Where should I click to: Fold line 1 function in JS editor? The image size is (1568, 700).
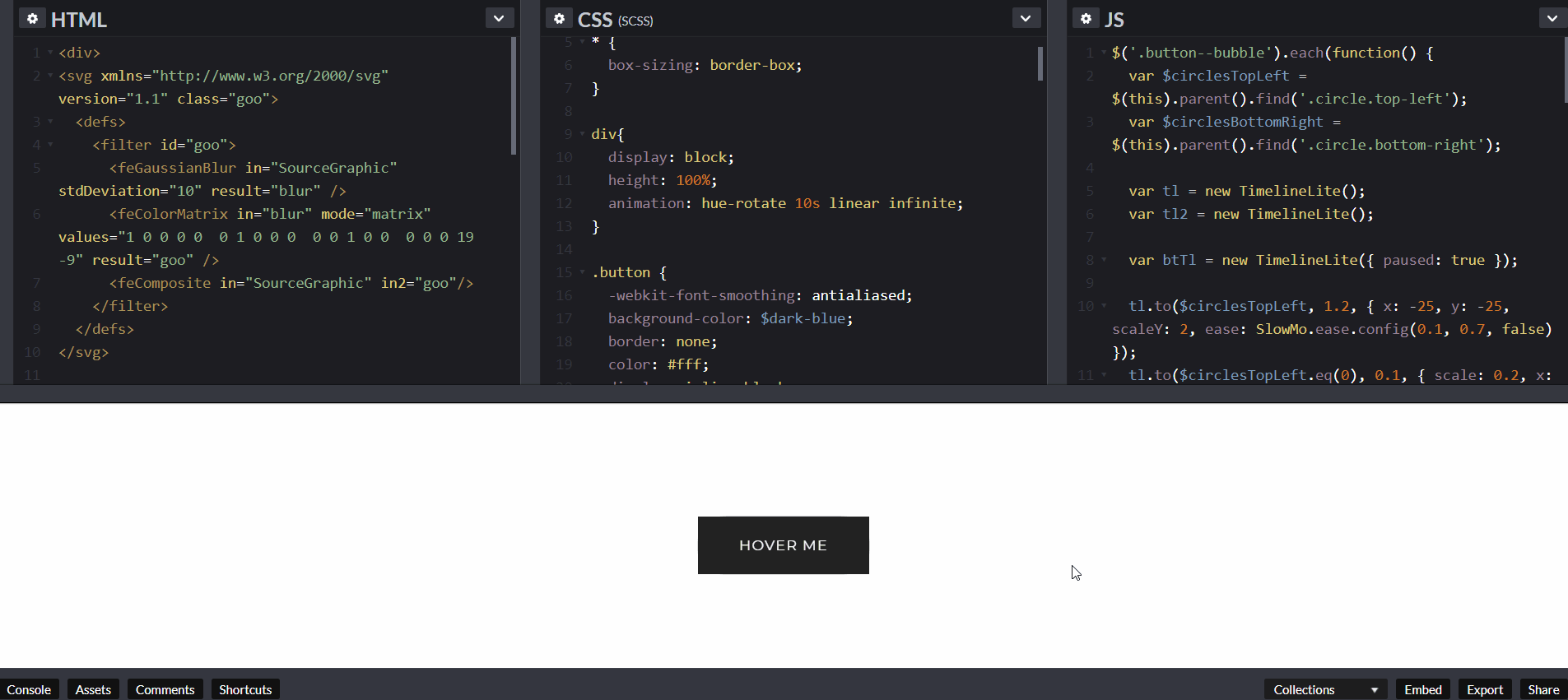pos(1104,53)
